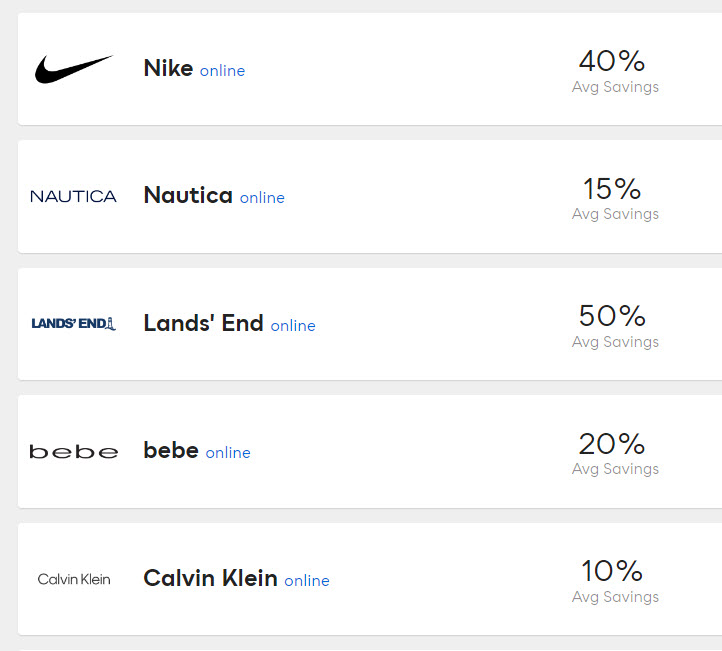Open the Nike store name link
722x651 pixels.
tap(168, 68)
